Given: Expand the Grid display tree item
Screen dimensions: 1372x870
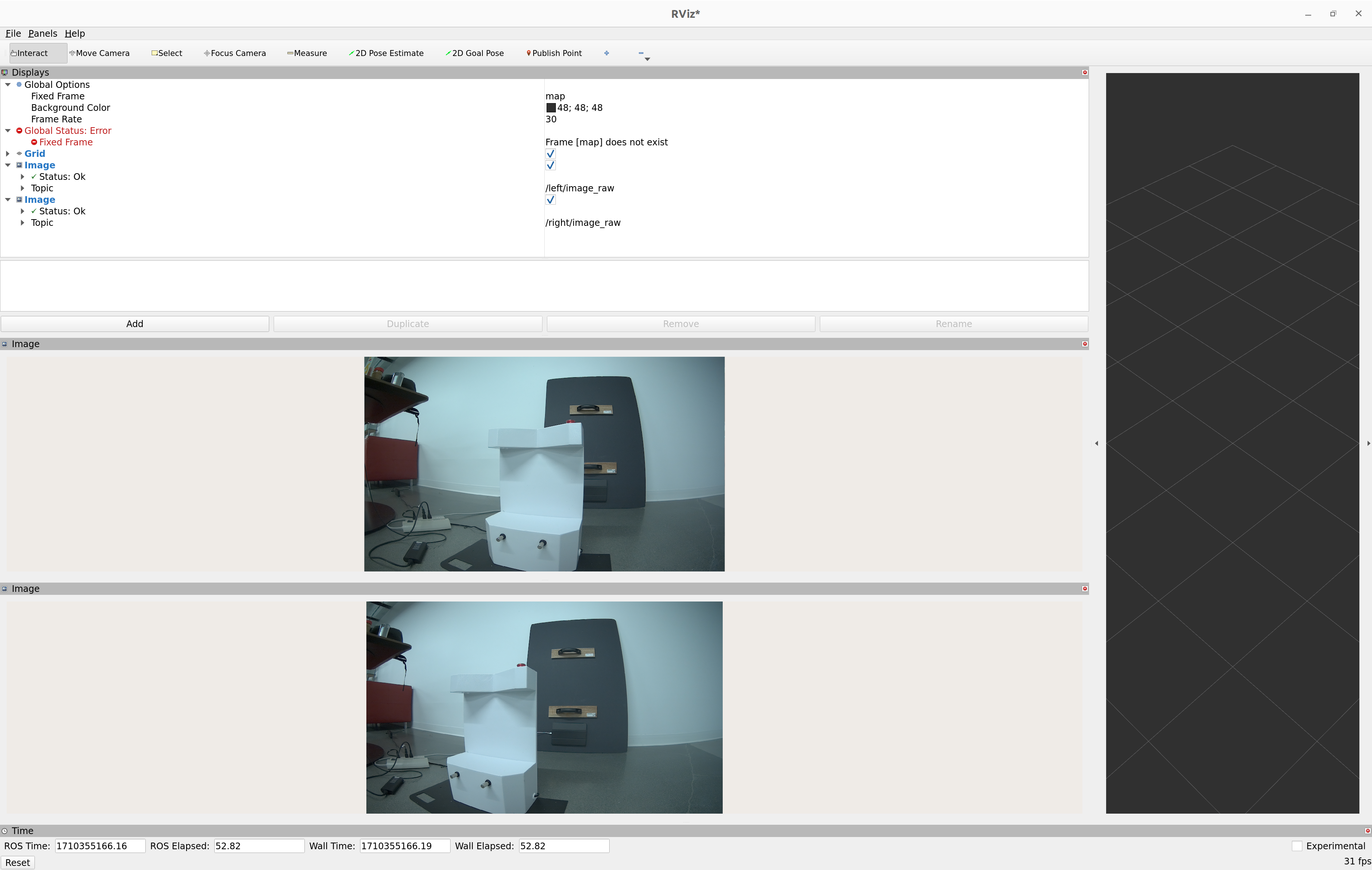Looking at the screenshot, I should click(x=8, y=154).
